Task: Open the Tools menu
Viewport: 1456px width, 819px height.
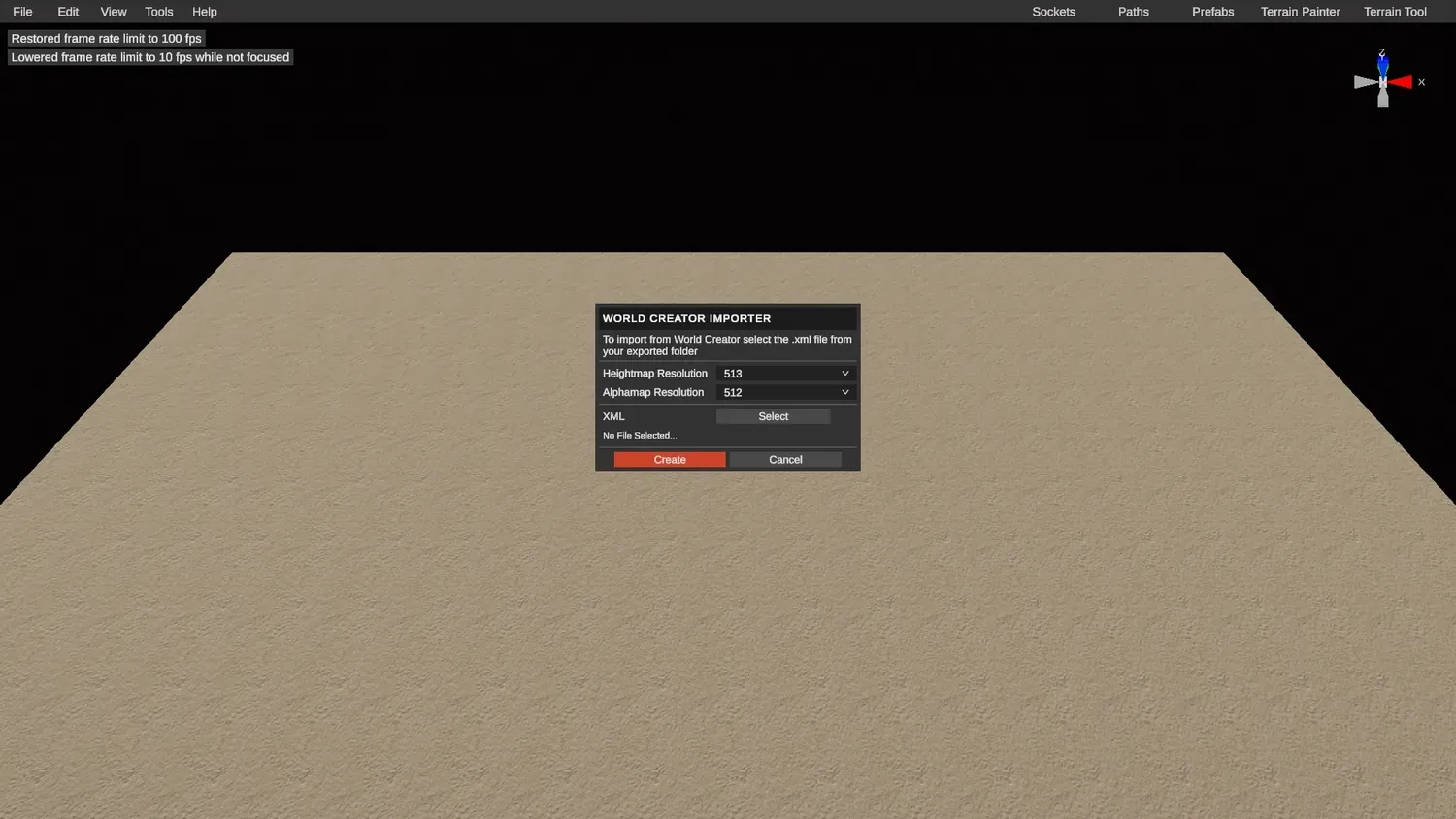Action: coord(159,12)
